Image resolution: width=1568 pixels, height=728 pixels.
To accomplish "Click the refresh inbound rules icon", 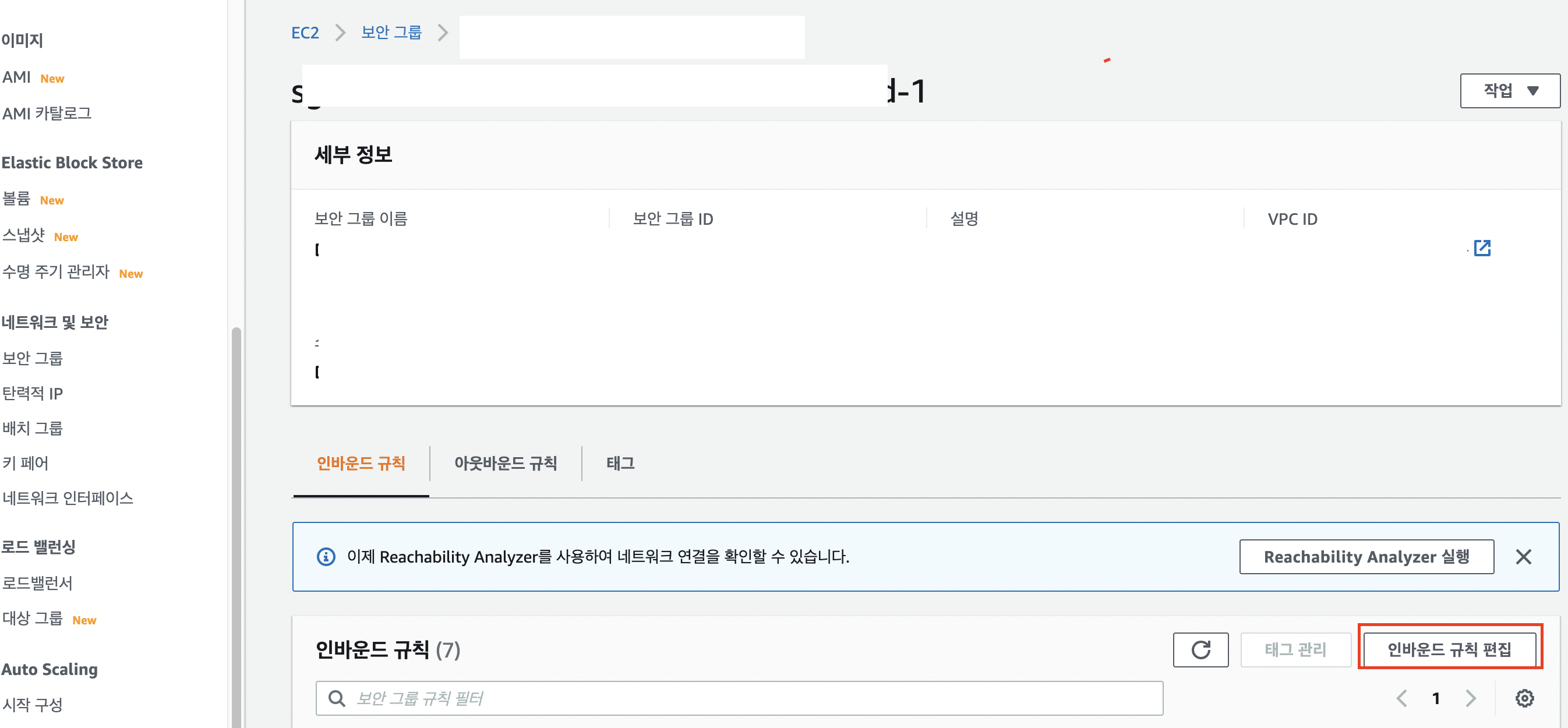I will pyautogui.click(x=1200, y=649).
